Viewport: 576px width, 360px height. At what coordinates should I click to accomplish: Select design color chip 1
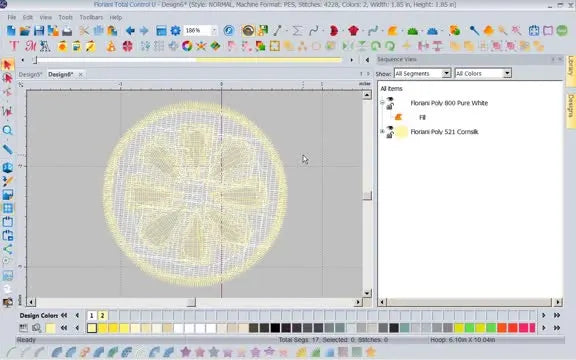point(92,315)
